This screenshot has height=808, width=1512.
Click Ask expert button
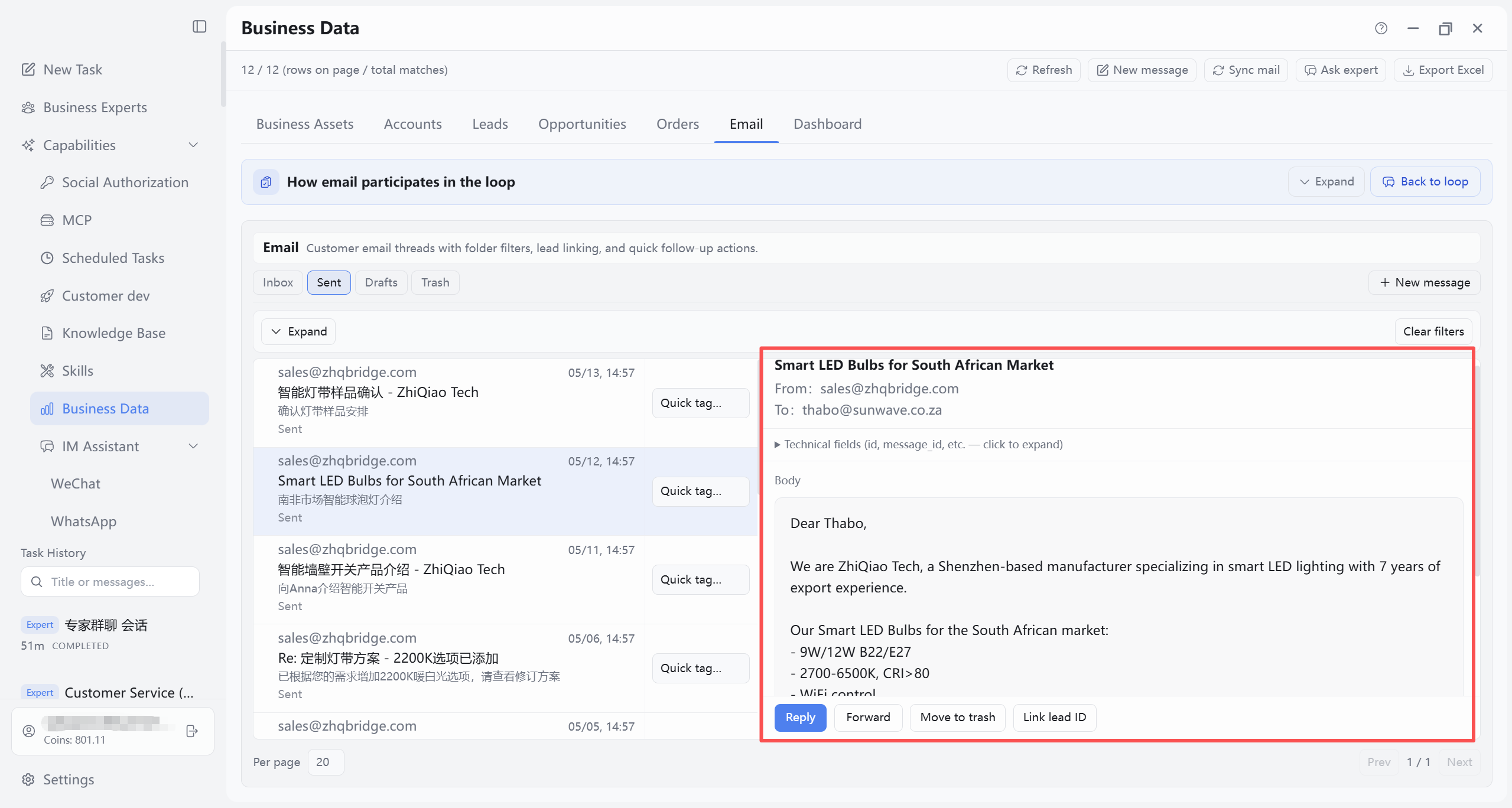(x=1340, y=70)
